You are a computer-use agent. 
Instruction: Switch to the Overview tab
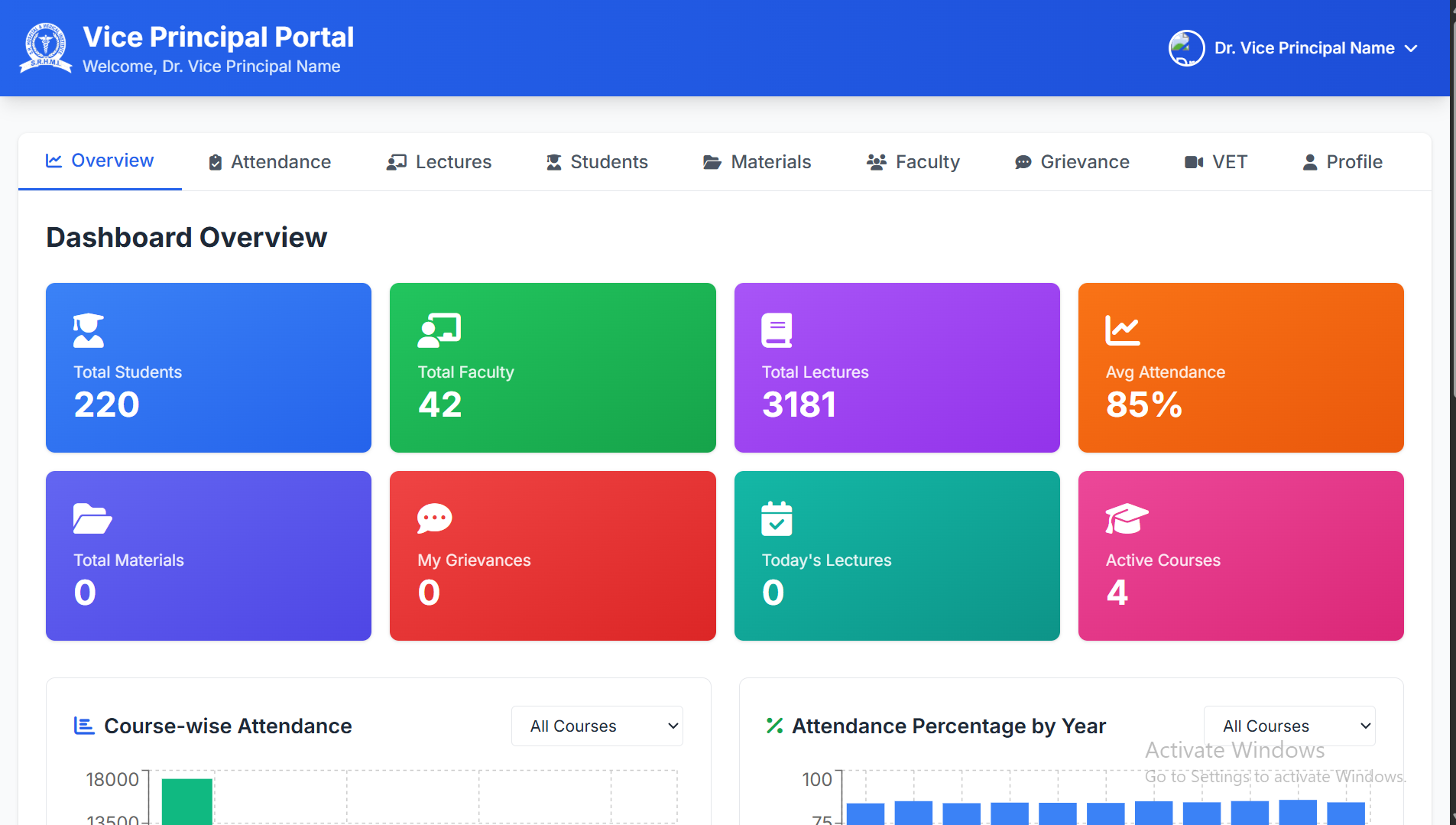100,161
